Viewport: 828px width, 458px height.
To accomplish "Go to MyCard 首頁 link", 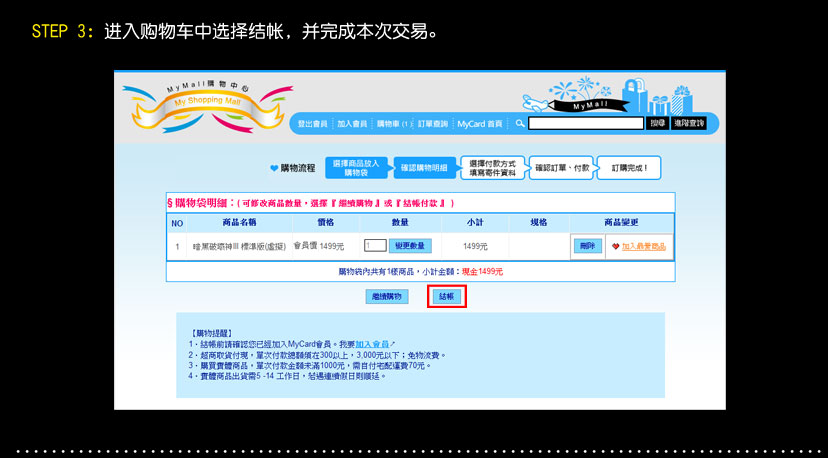I will (x=479, y=124).
